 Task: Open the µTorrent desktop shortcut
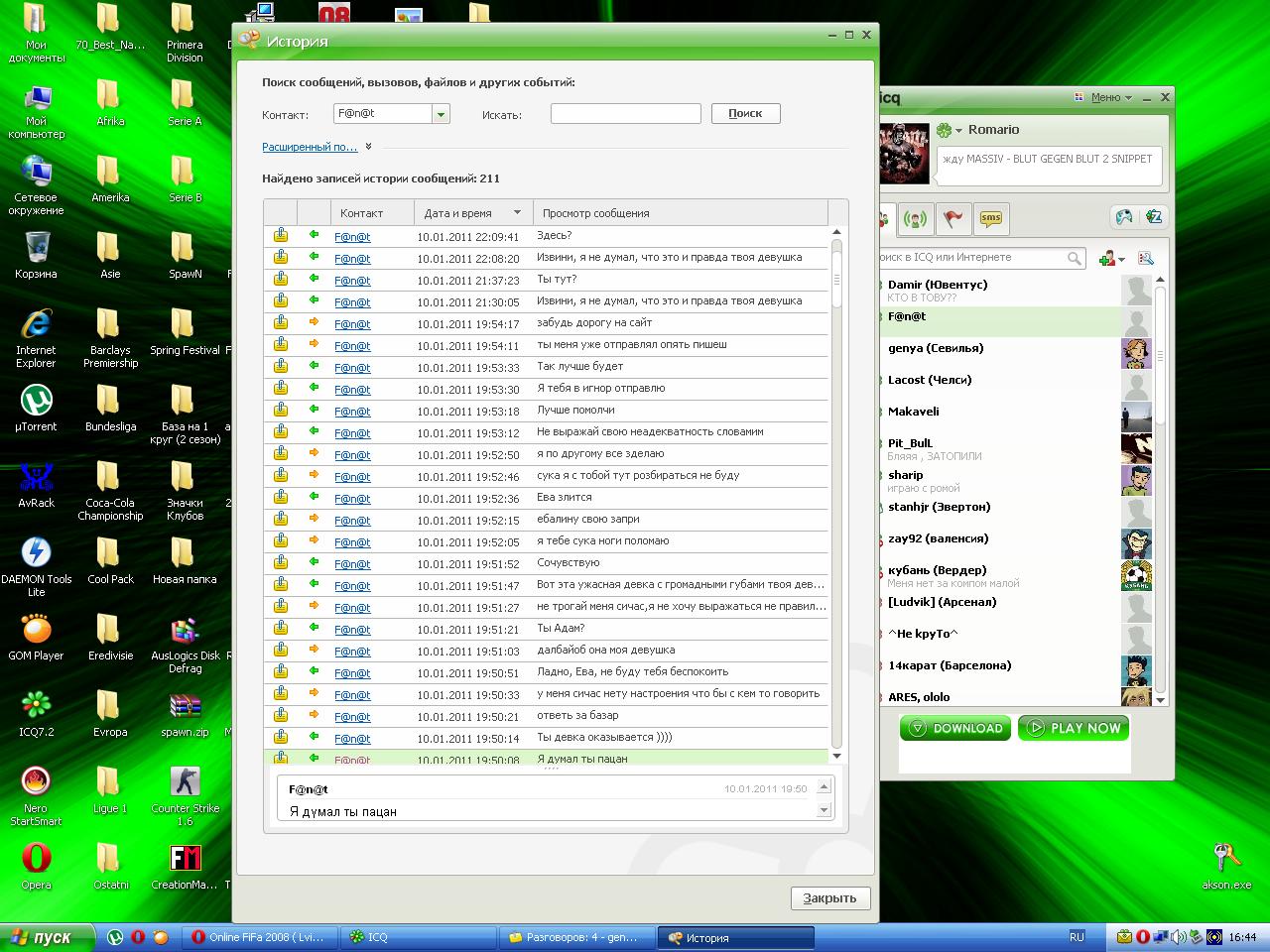point(36,401)
